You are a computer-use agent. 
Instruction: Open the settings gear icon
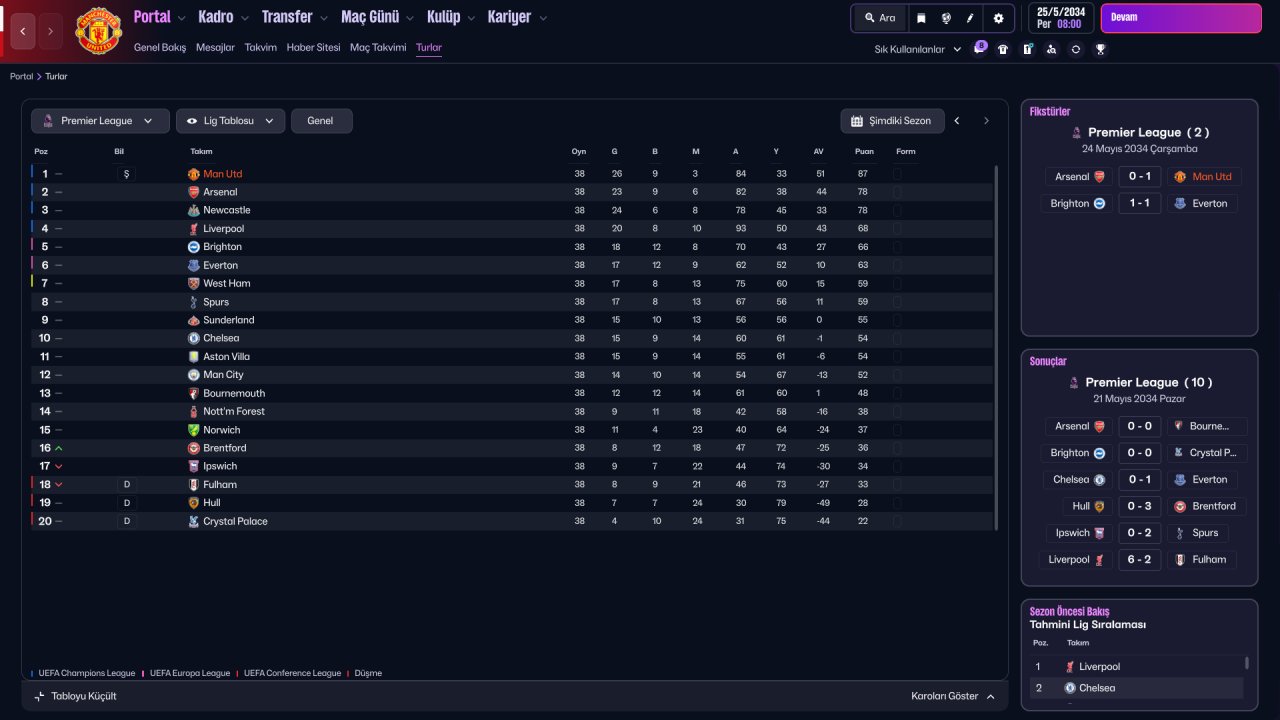coord(998,18)
